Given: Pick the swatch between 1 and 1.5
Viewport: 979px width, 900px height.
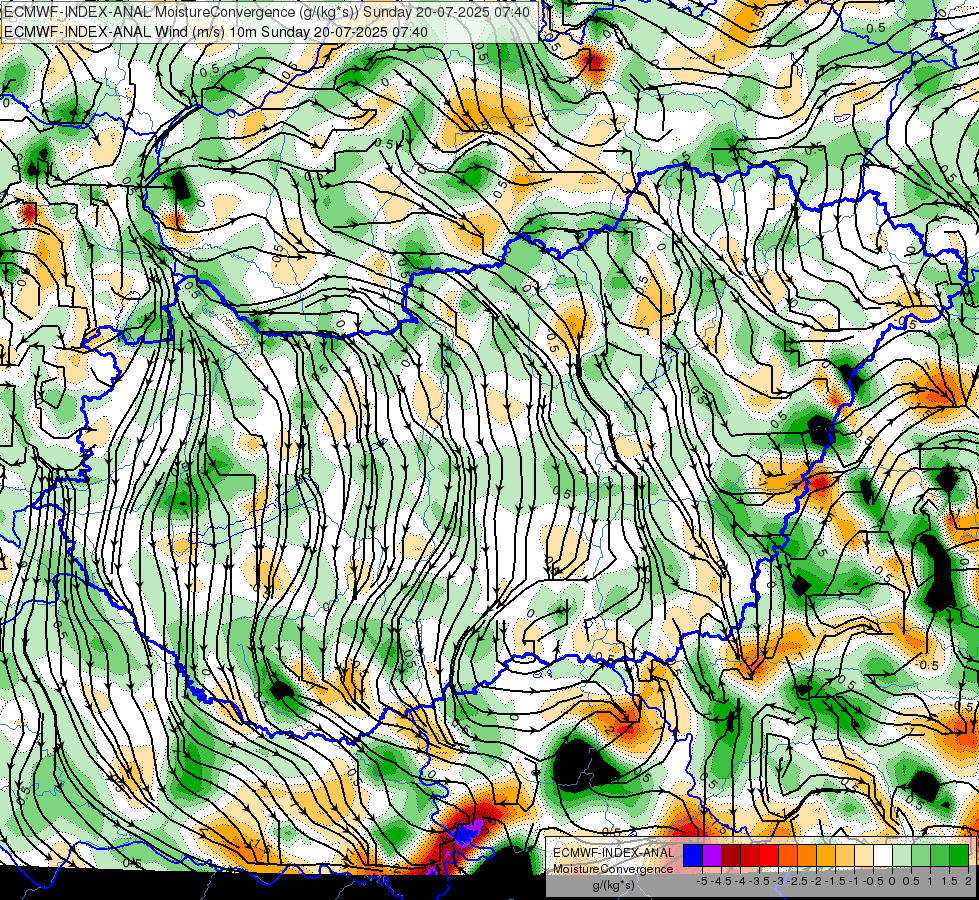Looking at the screenshot, I should 940,856.
